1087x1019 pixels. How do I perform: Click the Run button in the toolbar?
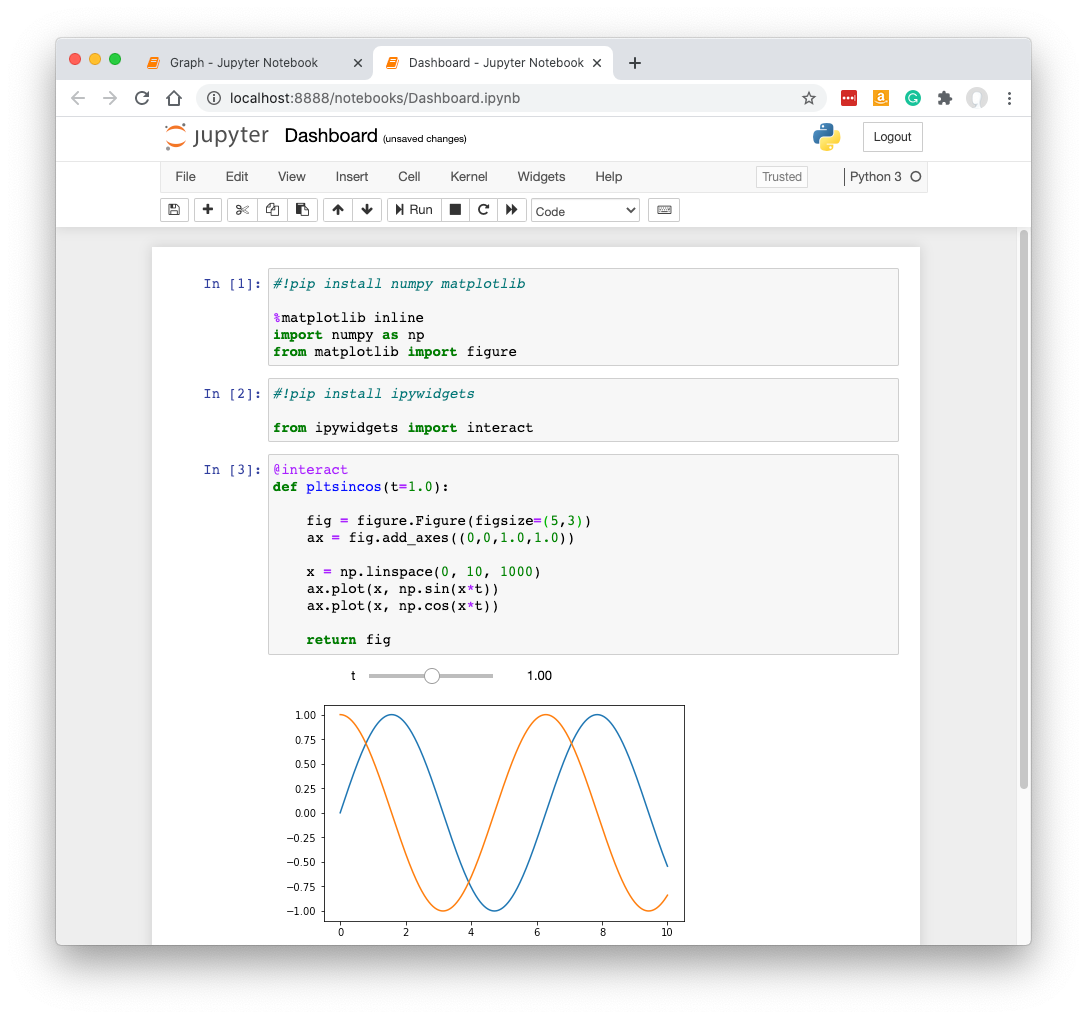tap(413, 210)
